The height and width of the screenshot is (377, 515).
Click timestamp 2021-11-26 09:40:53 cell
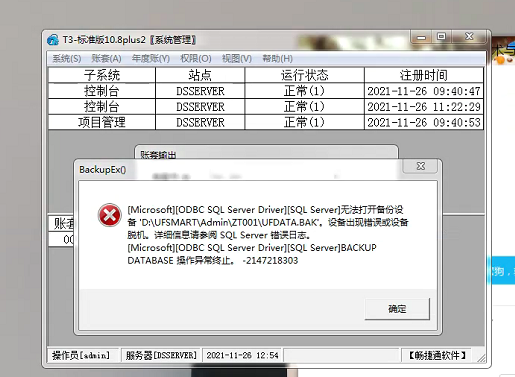424,122
